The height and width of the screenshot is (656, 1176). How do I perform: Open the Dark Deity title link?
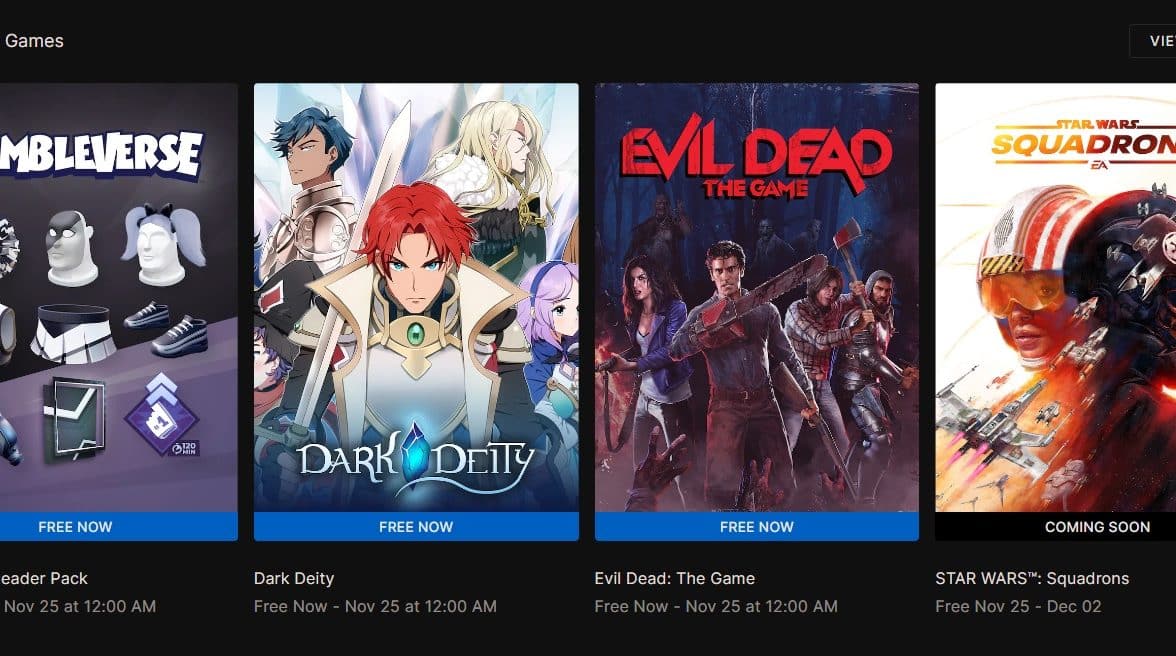point(294,578)
